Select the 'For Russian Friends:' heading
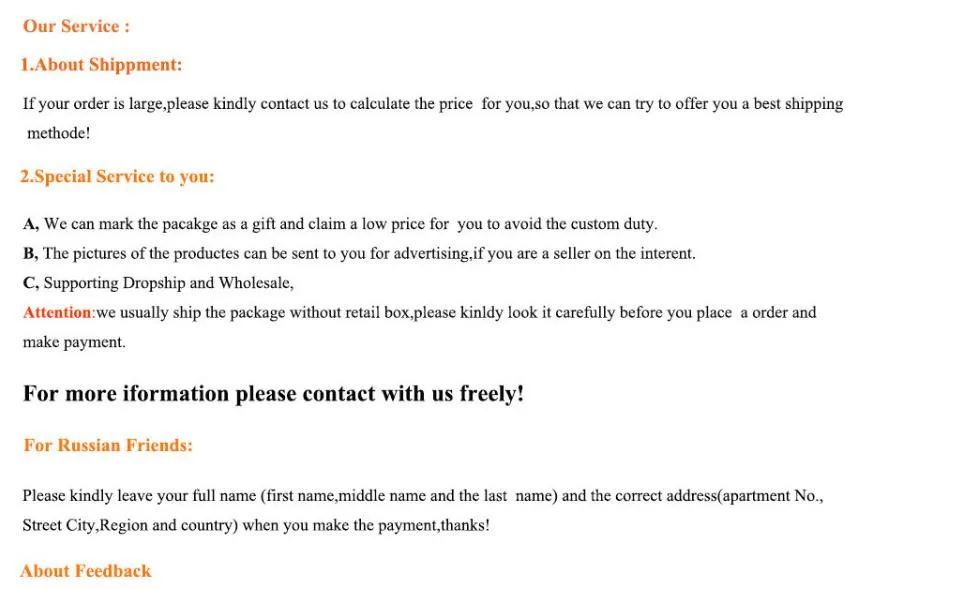Viewport: 959px width, 589px height. 108,445
